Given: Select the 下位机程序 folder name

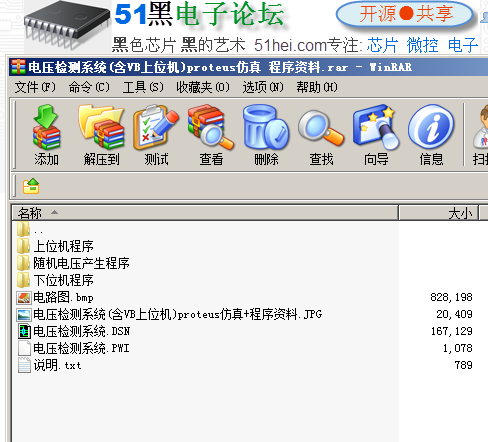Looking at the screenshot, I should click(x=63, y=280).
